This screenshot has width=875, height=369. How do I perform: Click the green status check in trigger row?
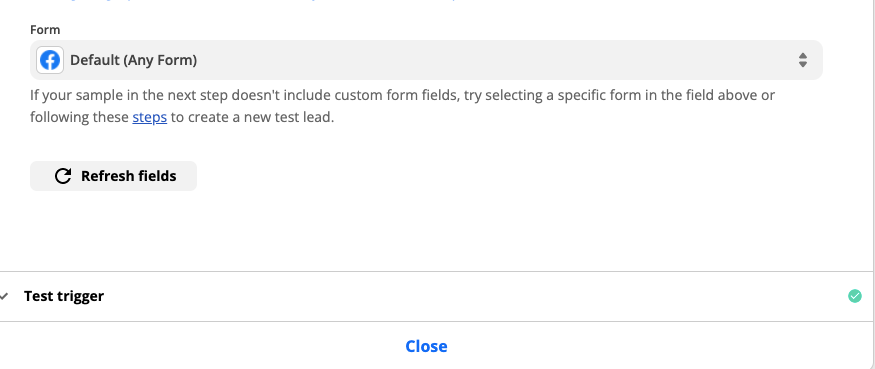point(854,296)
